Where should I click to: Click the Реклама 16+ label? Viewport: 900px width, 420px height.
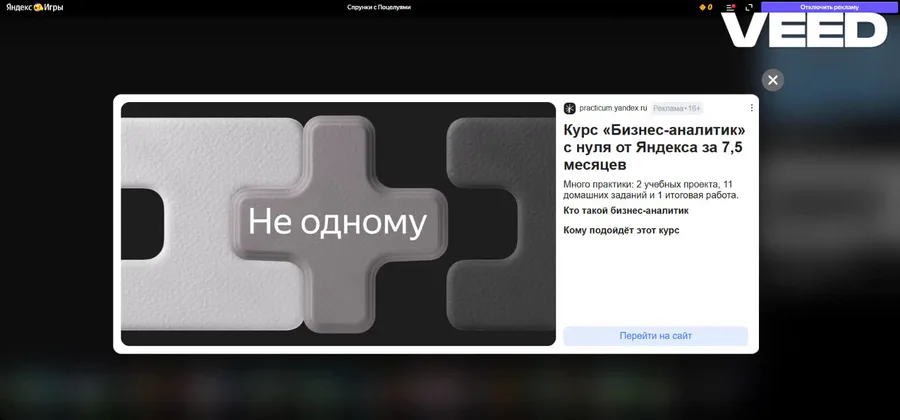[677, 108]
